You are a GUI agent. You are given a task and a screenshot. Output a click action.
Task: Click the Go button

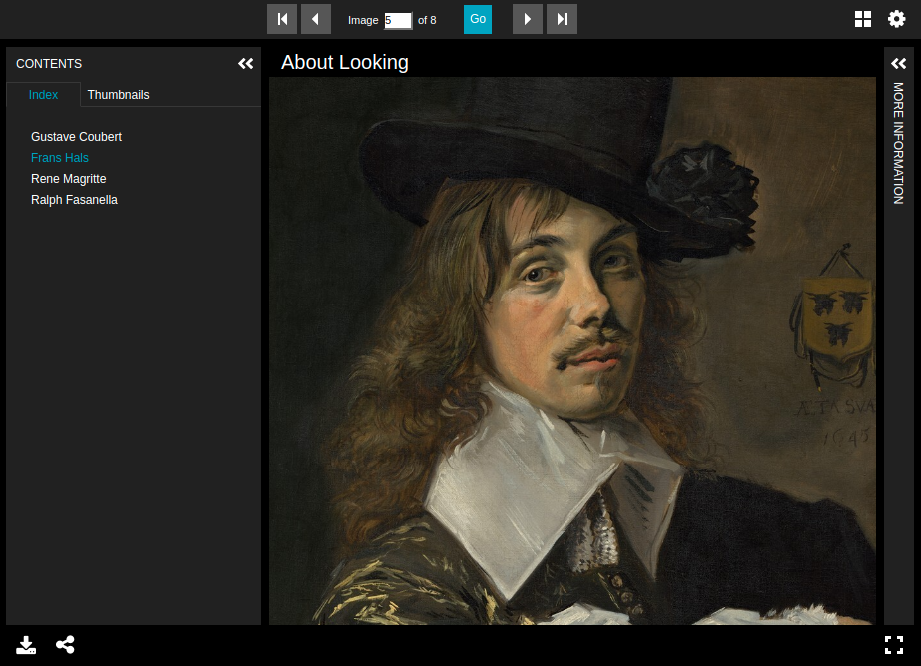[478, 19]
